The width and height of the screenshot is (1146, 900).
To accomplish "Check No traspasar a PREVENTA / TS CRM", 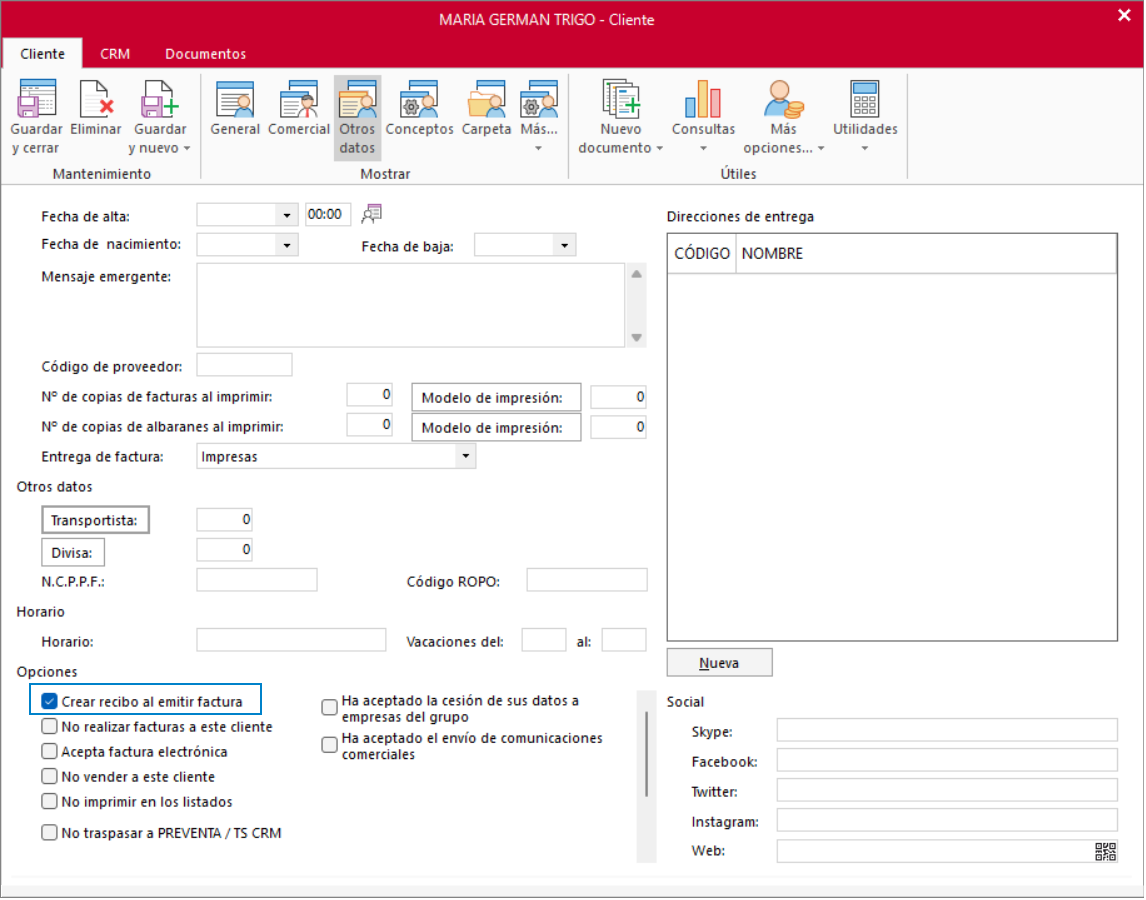I will coord(49,833).
